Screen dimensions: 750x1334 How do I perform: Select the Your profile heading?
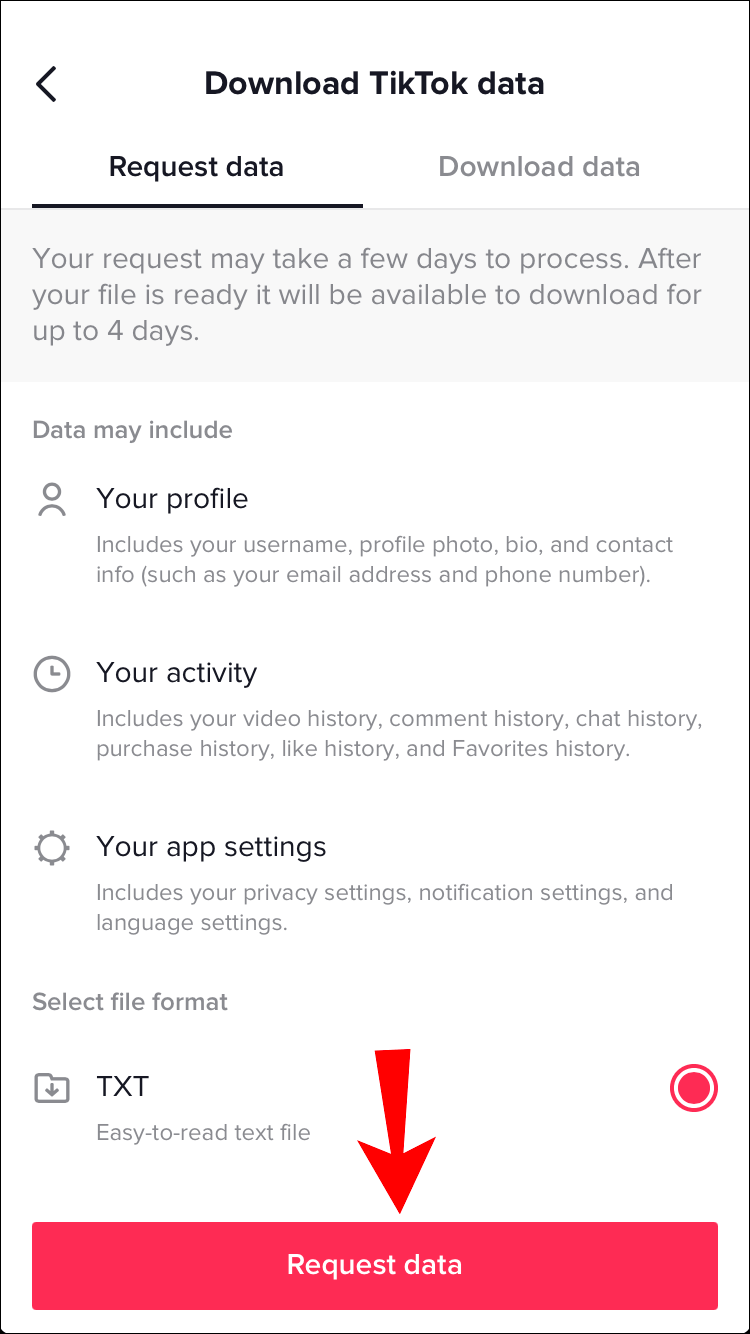[172, 499]
